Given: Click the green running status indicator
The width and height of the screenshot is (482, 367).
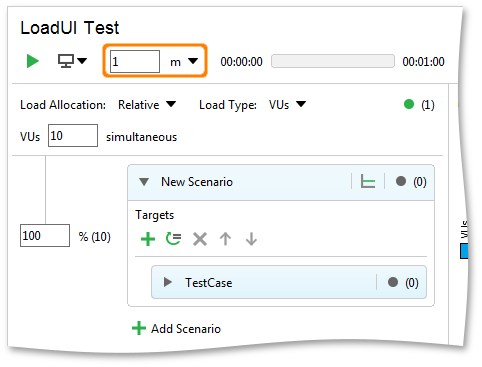Looking at the screenshot, I should pos(409,104).
